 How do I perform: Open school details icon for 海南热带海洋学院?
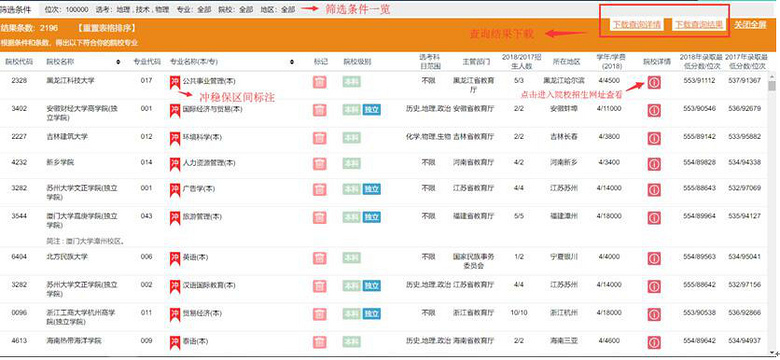pyautogui.click(x=654, y=343)
